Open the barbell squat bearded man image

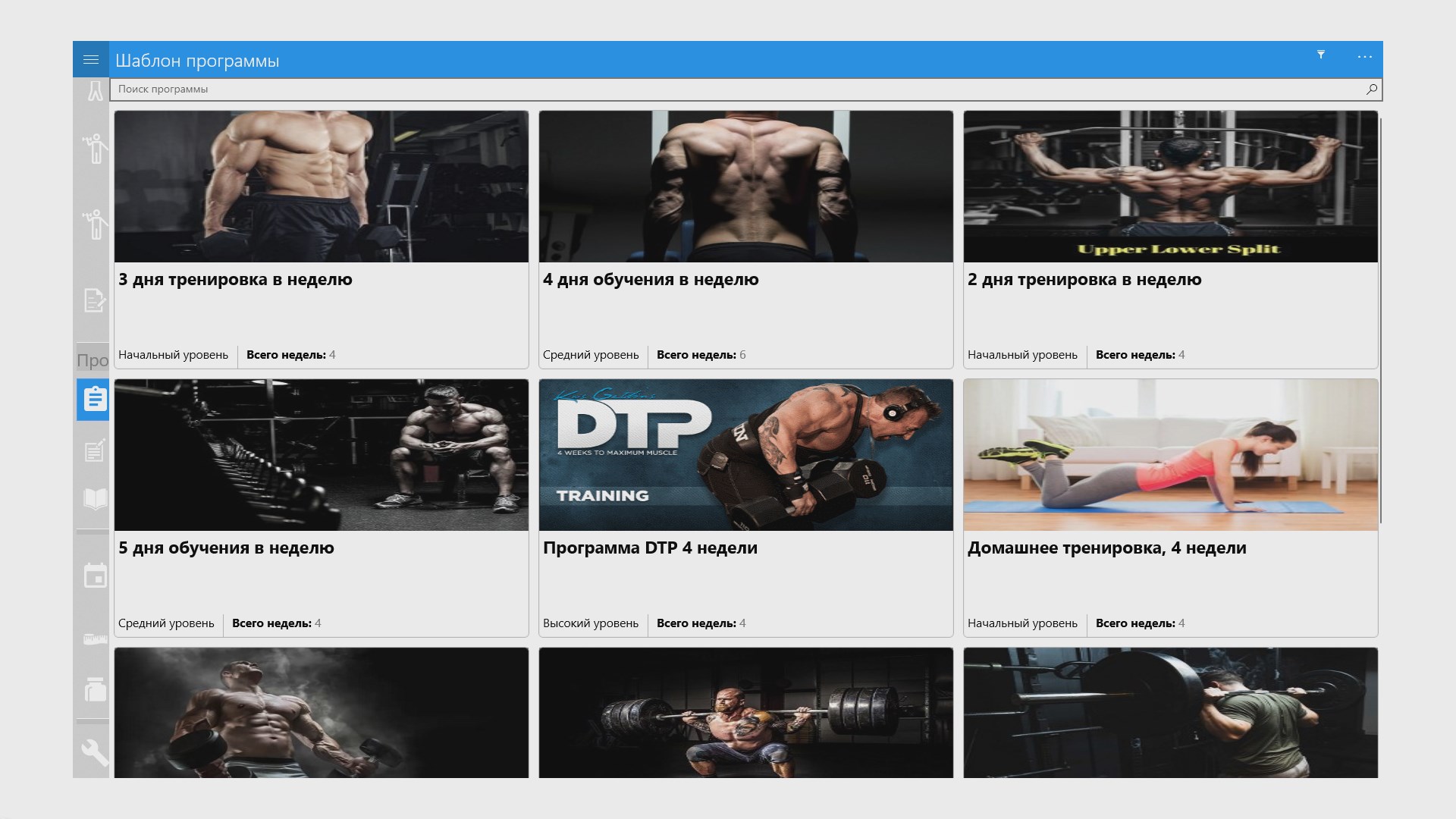tap(746, 713)
